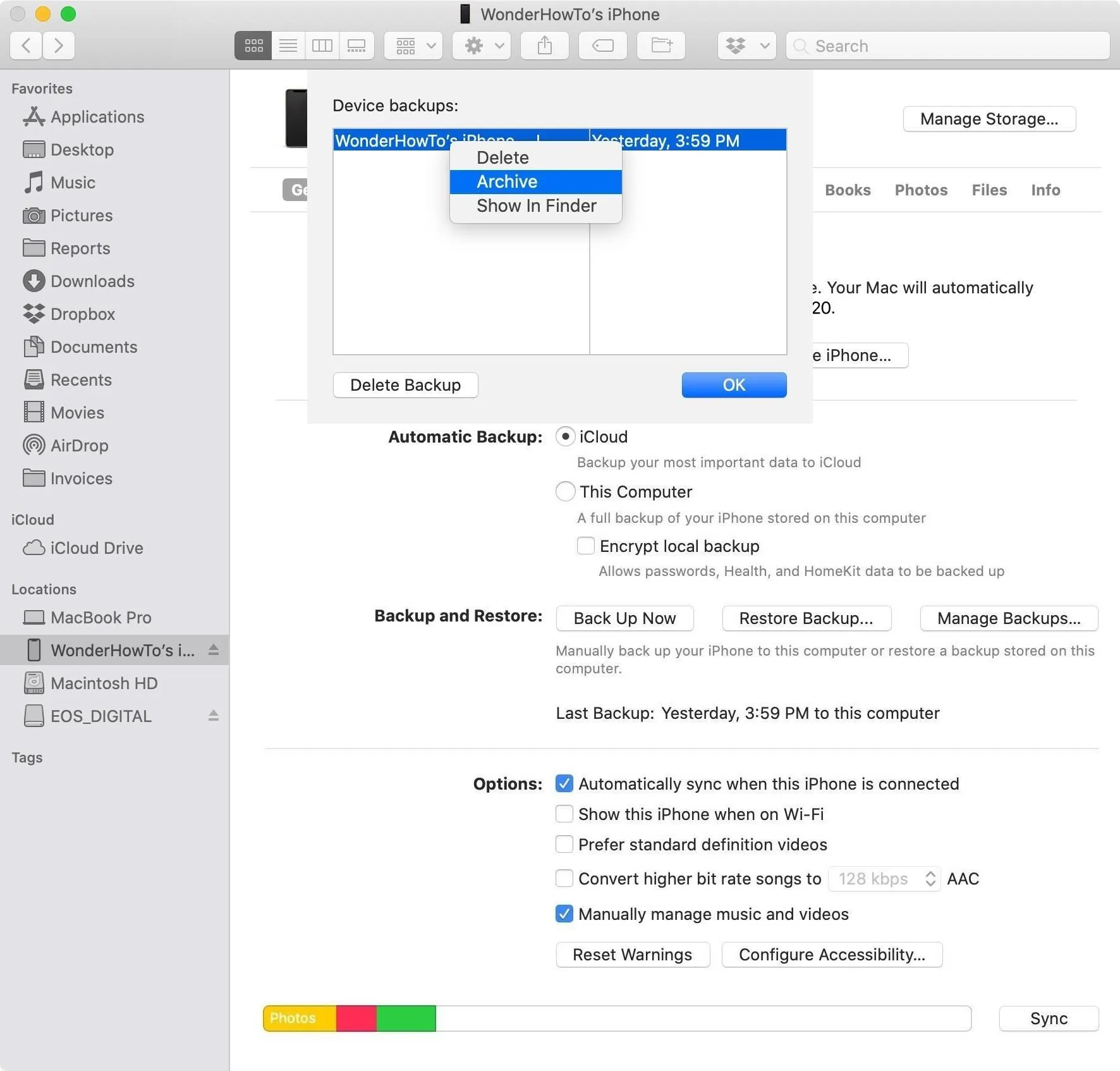Open the gear action menu
Screen dimensions: 1120x1071
pos(482,46)
